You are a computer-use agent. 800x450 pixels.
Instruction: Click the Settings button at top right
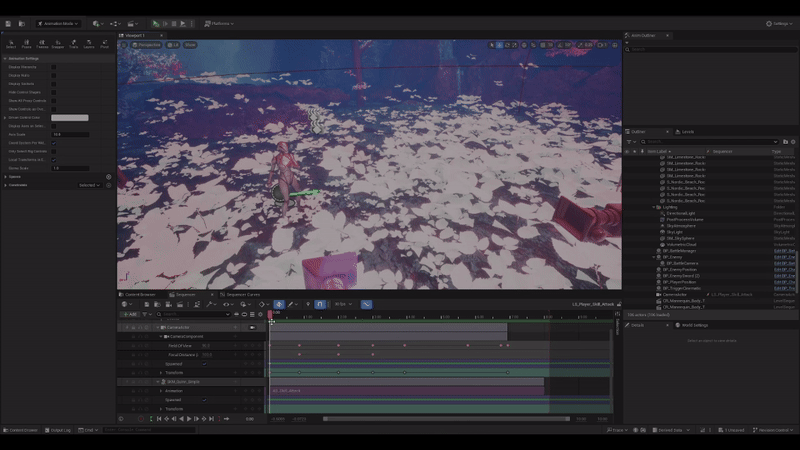pos(779,23)
